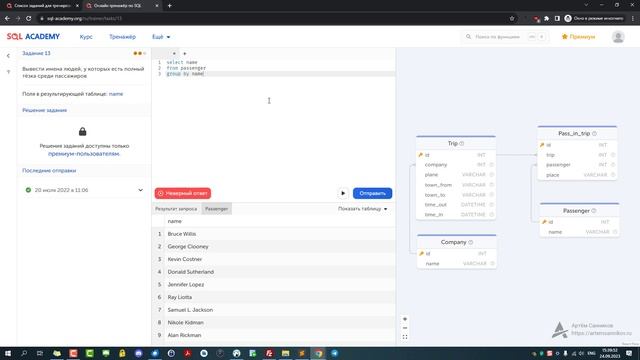Zoom in on the schema diagram
640x360 pixels.
(405, 319)
